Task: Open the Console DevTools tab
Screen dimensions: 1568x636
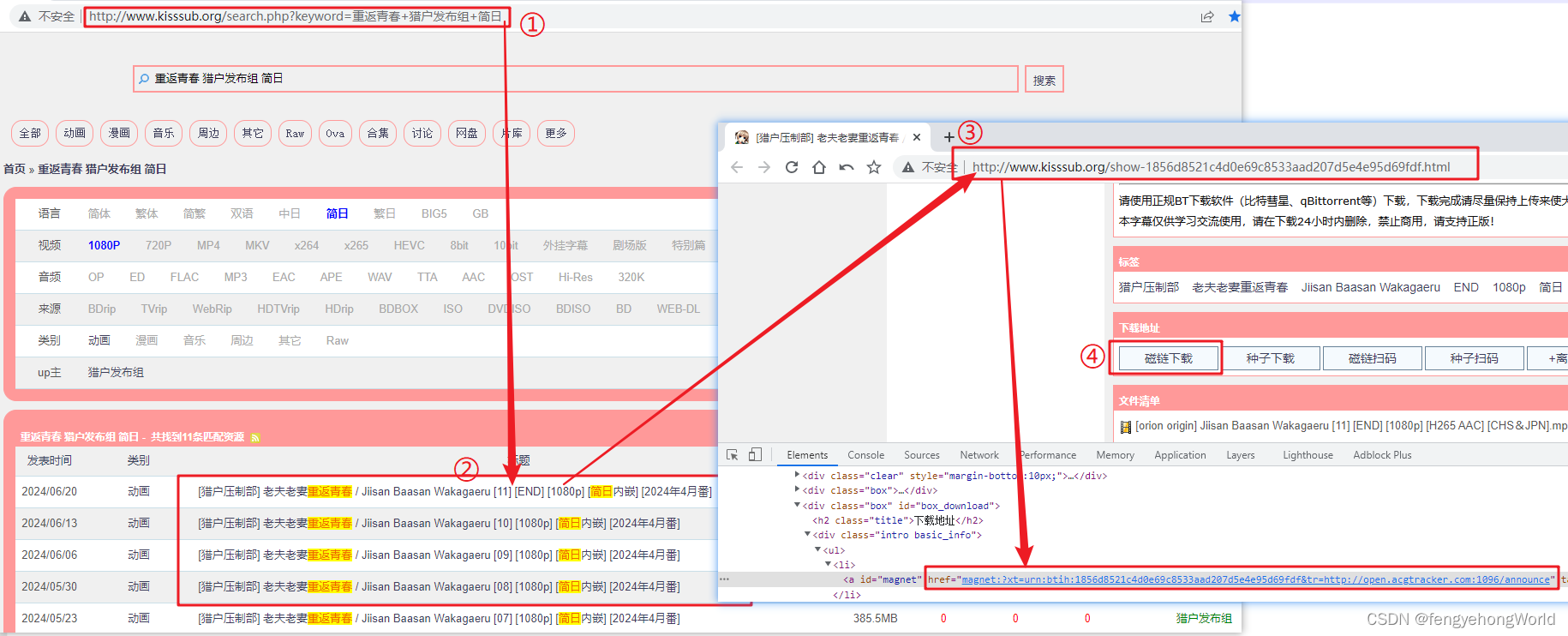Action: coord(865,455)
